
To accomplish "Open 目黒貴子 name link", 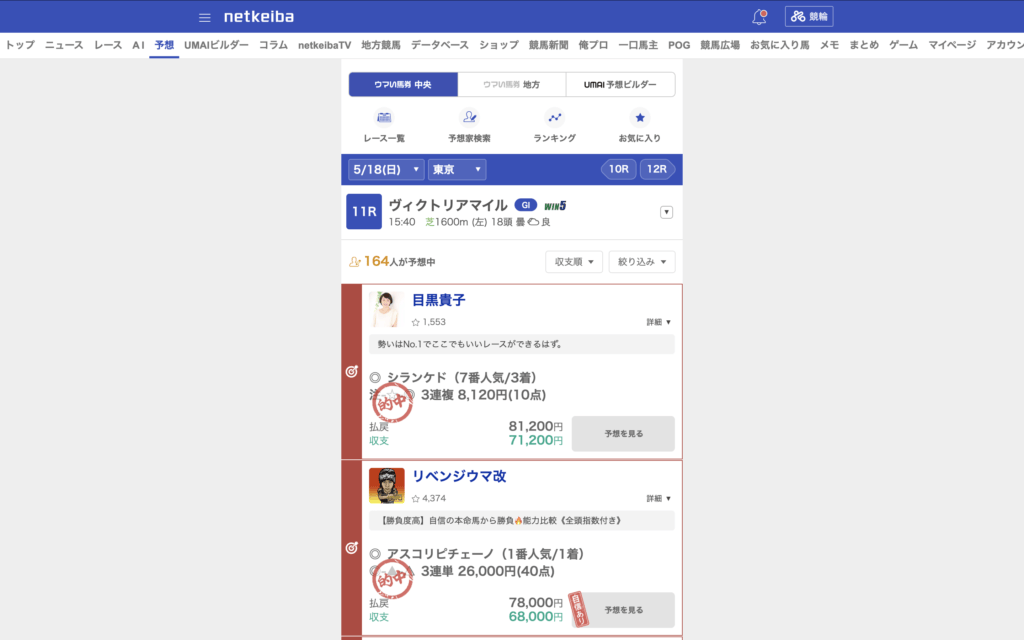I will [x=438, y=300].
